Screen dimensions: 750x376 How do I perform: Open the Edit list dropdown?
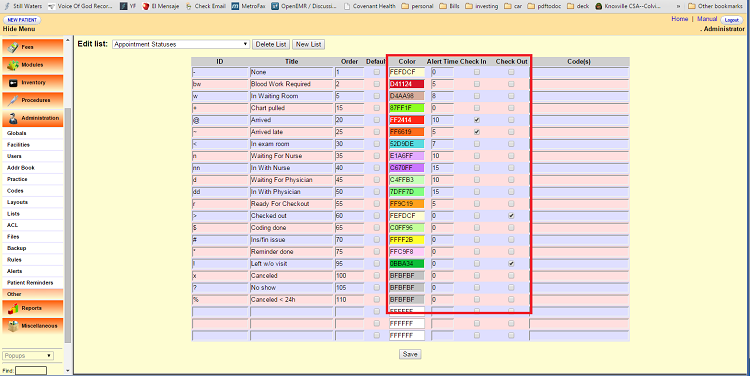tap(181, 44)
